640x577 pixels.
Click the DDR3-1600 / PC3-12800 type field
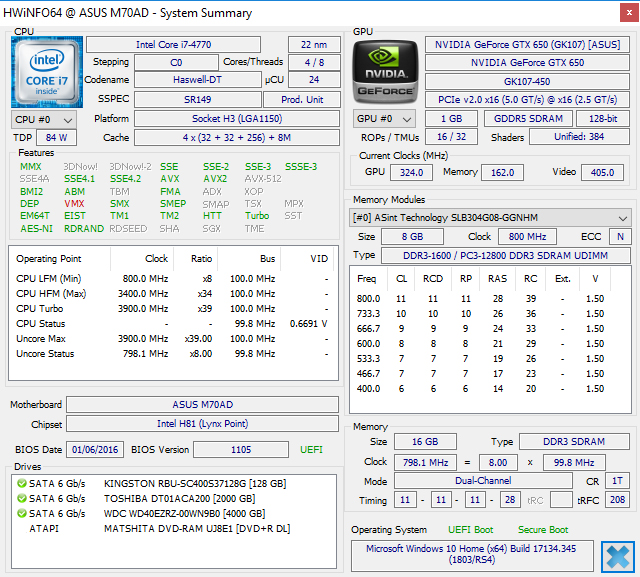coord(506,255)
